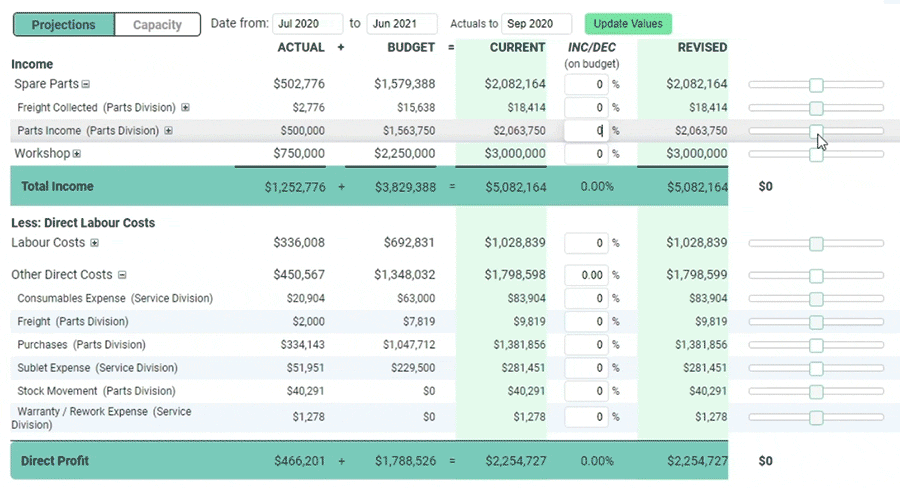
Task: Click the Stock Movement slider handle
Action: [816, 392]
